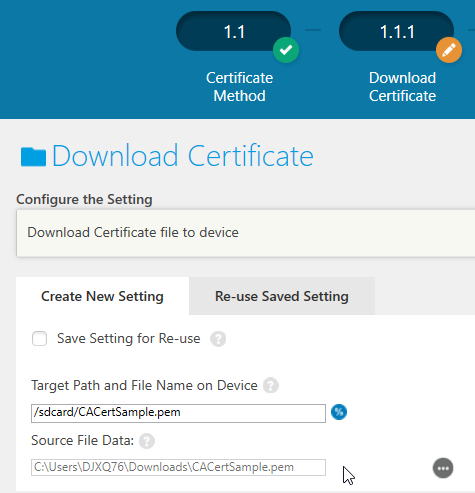Click the Download Certificate file to device text
This screenshot has width=475, height=493.
(133, 232)
